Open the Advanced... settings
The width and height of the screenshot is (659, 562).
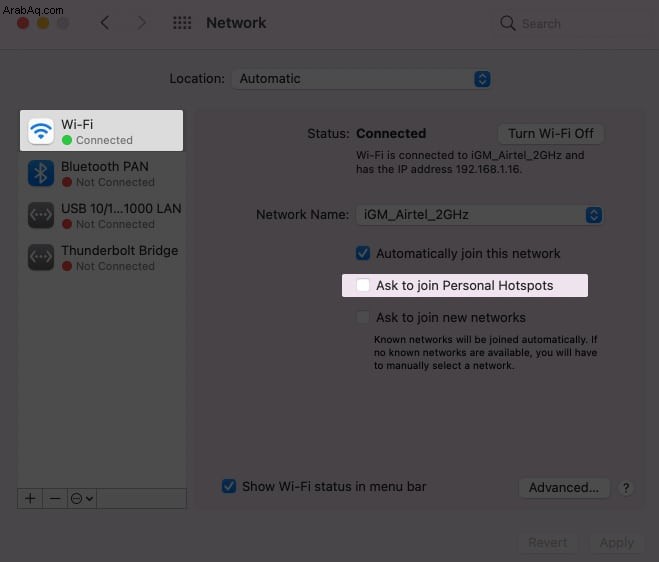[x=564, y=488]
